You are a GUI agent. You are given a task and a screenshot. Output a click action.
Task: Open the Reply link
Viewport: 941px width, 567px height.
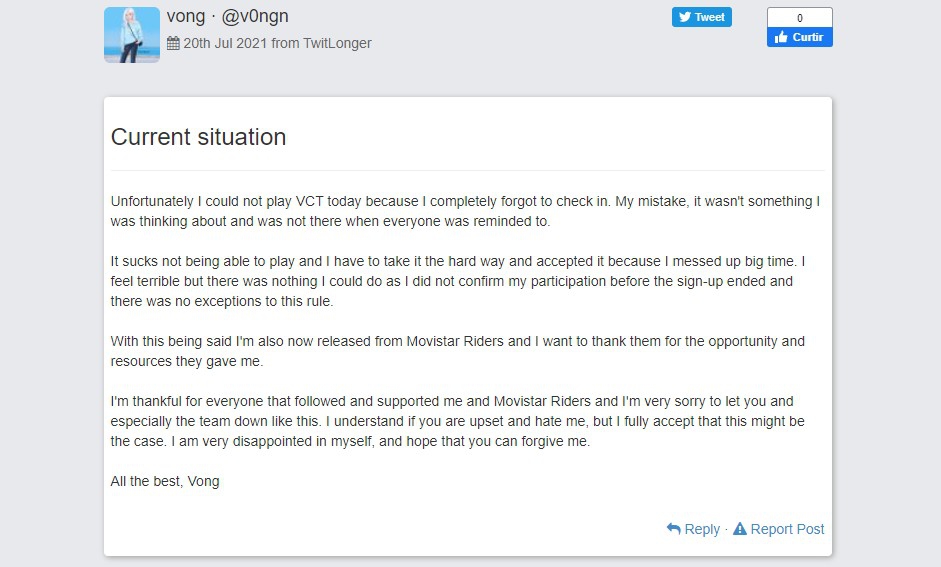coord(702,529)
